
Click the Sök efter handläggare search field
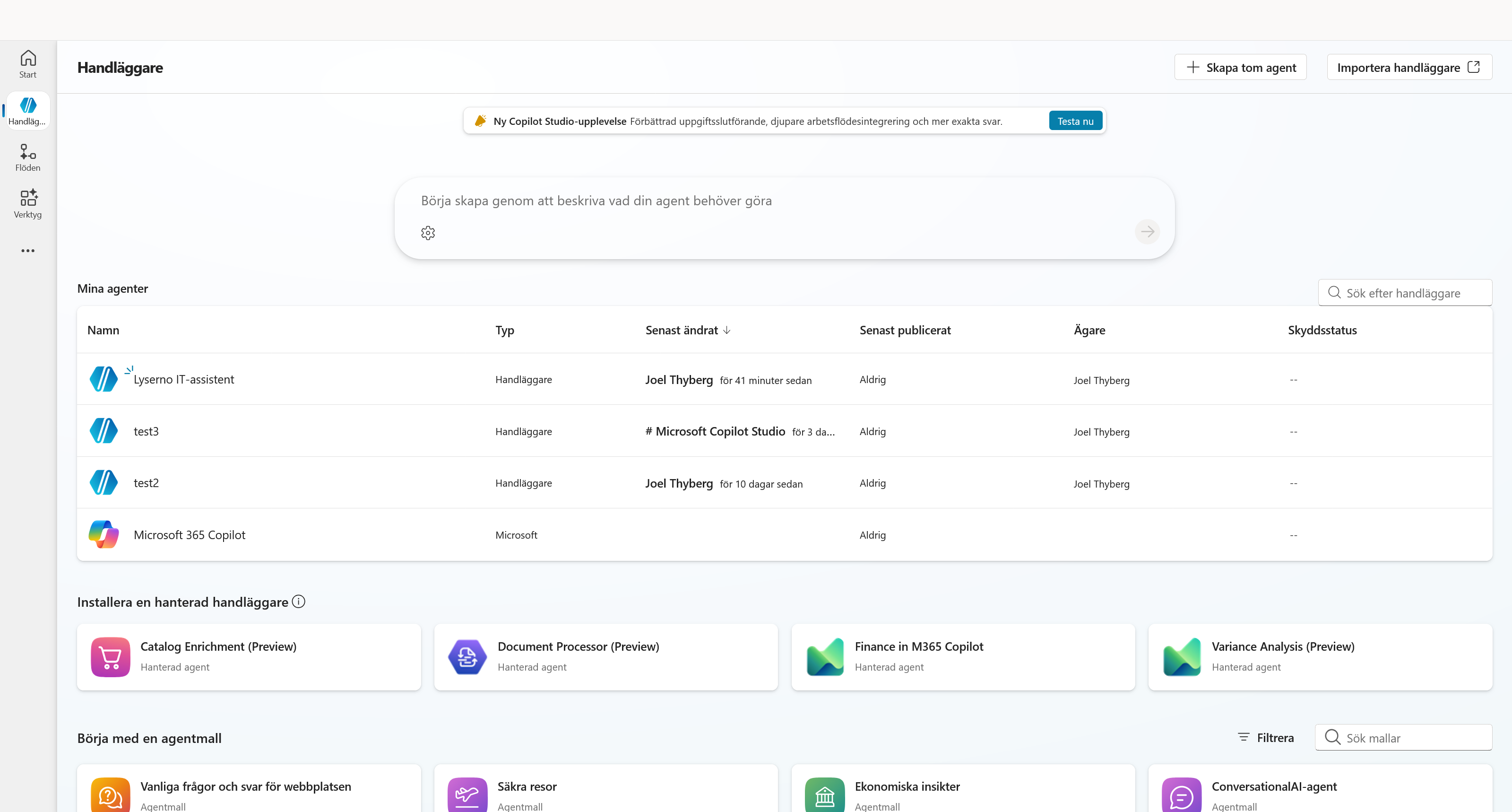tap(1405, 293)
